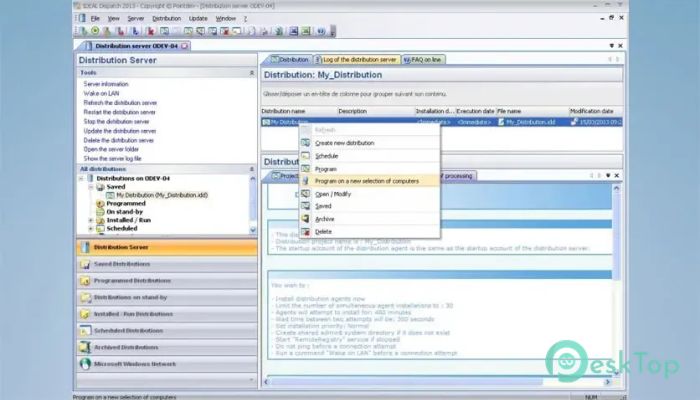Open the Distribution menu in the menu bar
Image resolution: width=700 pixels, height=400 pixels.
coord(167,18)
